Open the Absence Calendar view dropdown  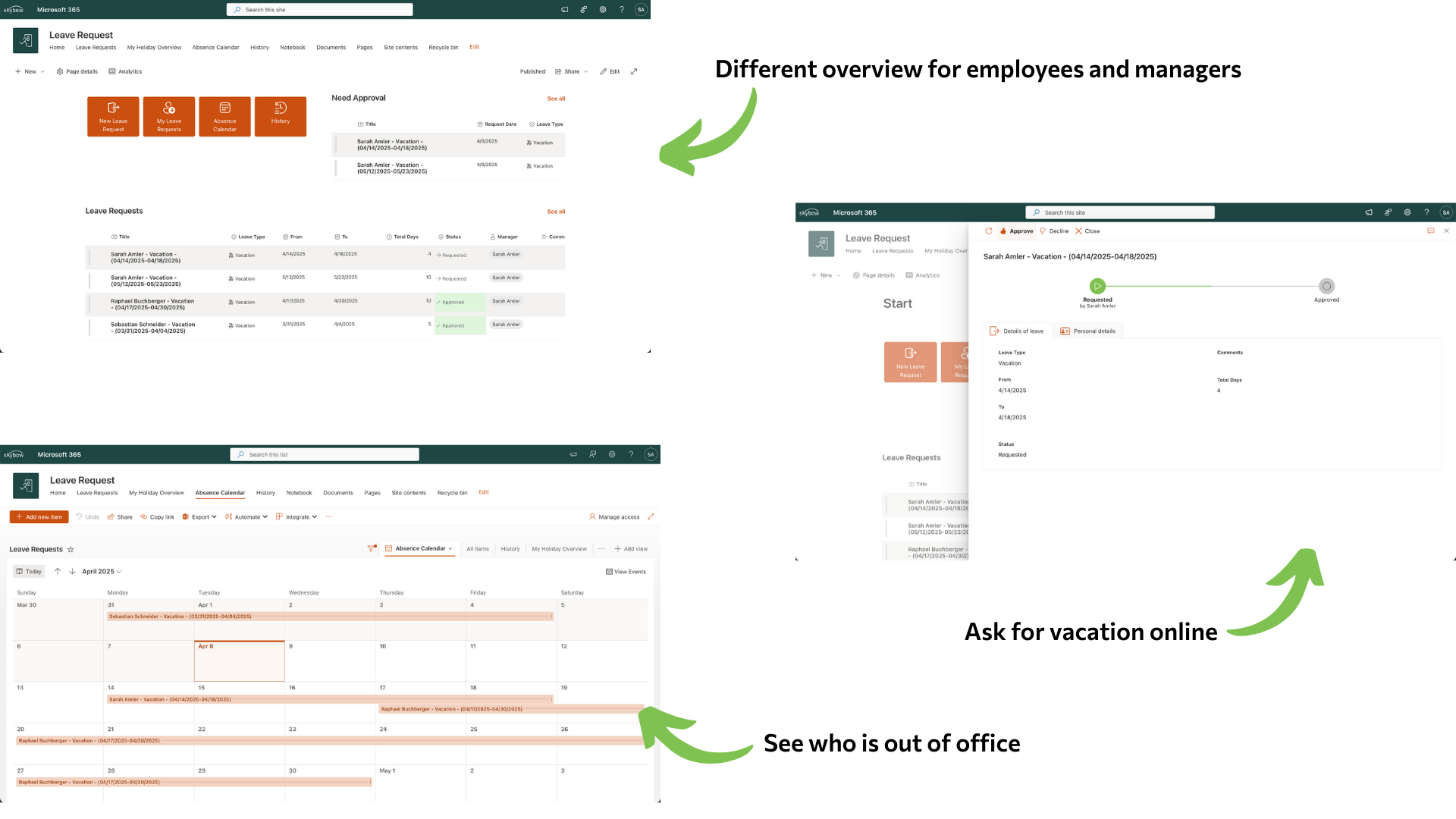pos(419,548)
